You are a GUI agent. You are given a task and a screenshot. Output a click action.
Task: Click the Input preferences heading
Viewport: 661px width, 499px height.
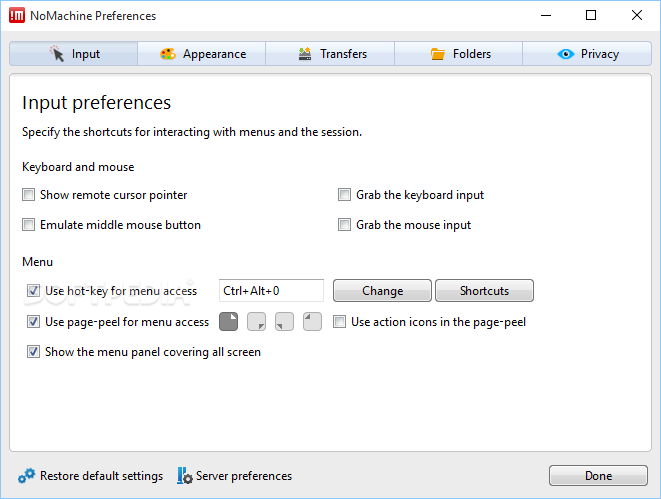tap(97, 103)
